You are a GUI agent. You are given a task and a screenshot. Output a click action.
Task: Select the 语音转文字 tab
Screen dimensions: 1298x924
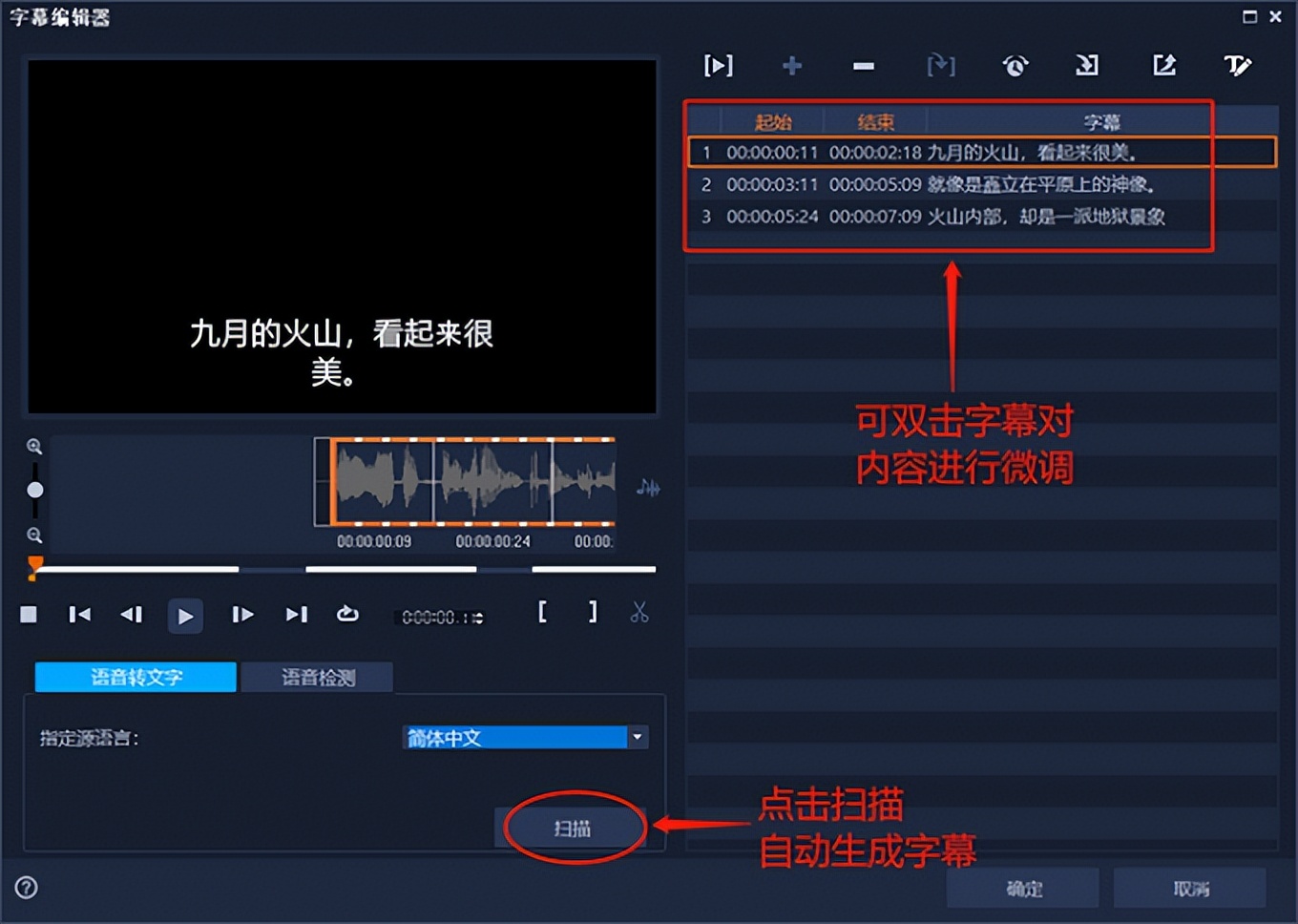(135, 677)
